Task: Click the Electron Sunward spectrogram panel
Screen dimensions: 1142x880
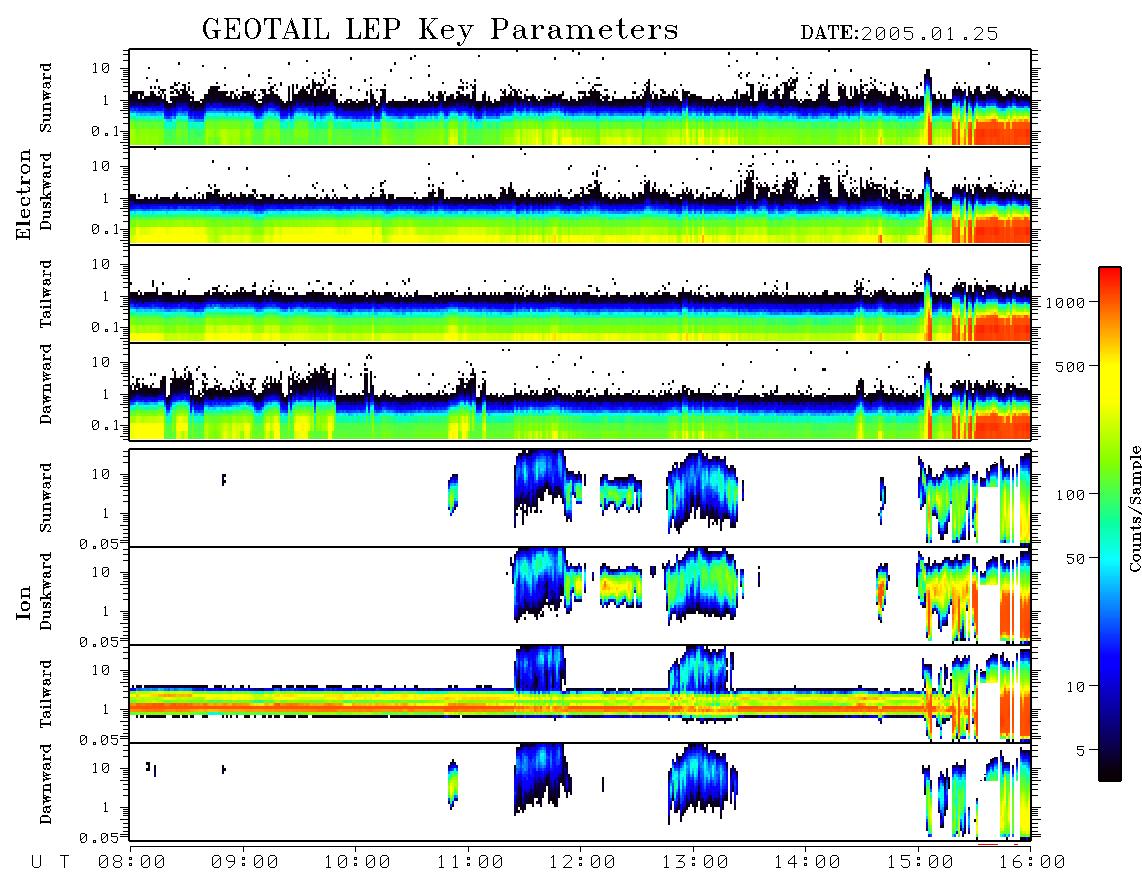Action: [580, 98]
